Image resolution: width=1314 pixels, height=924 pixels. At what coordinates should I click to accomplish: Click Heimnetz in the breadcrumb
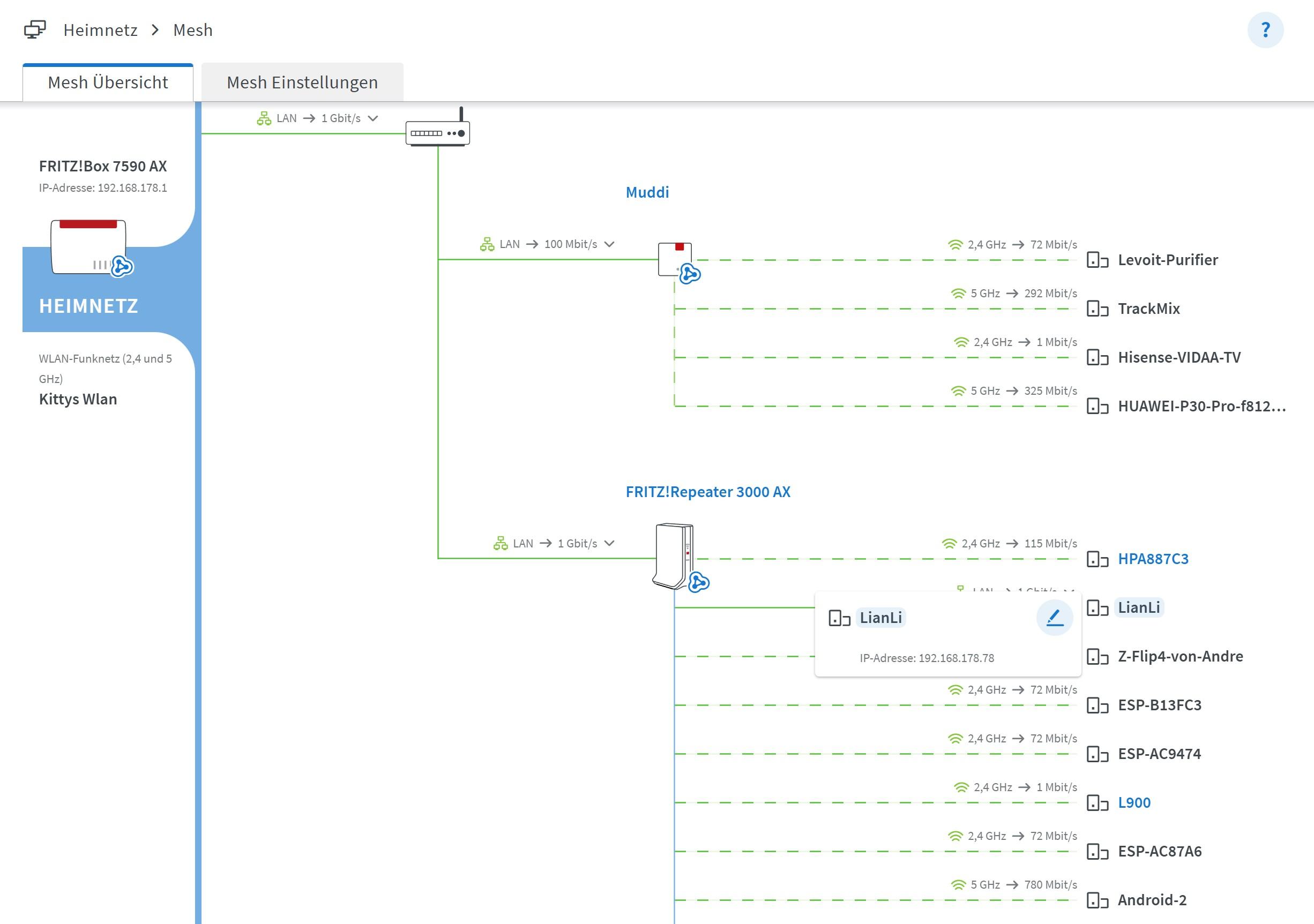(x=100, y=30)
